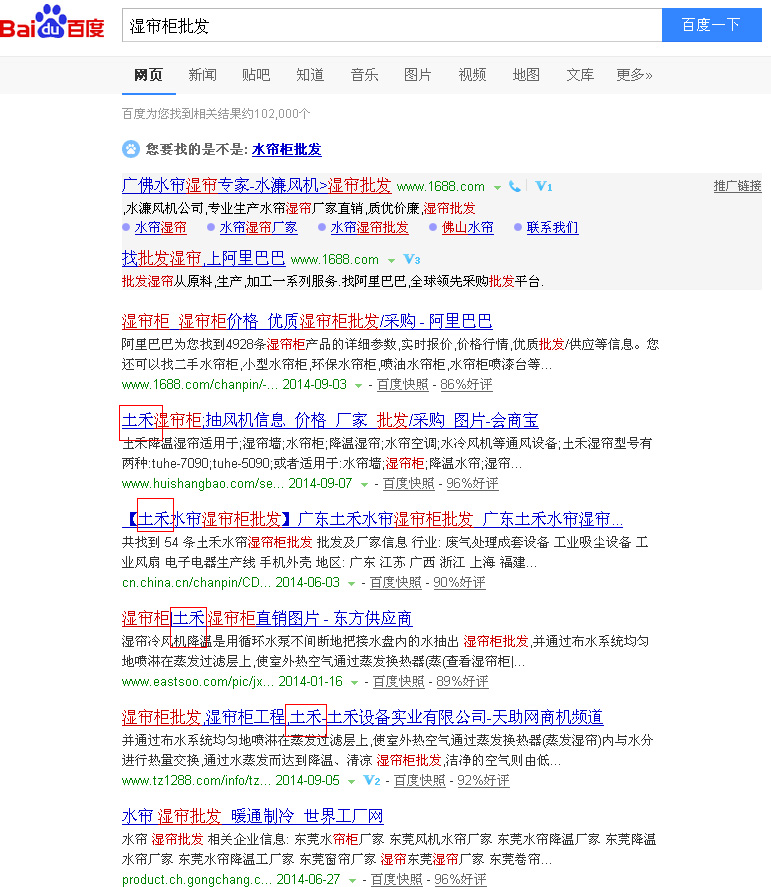Switch to the 音乐 tab
Screen dimensions: 771x887
[364, 75]
